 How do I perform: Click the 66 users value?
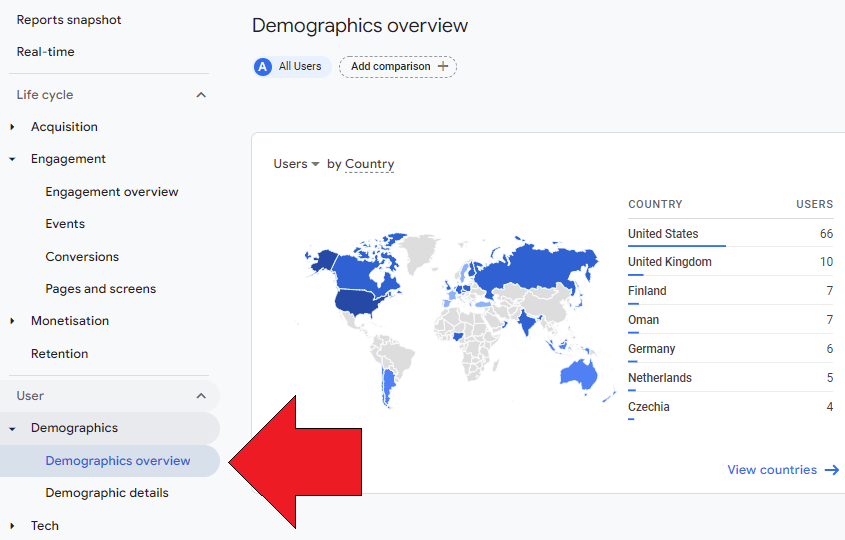[x=826, y=234]
